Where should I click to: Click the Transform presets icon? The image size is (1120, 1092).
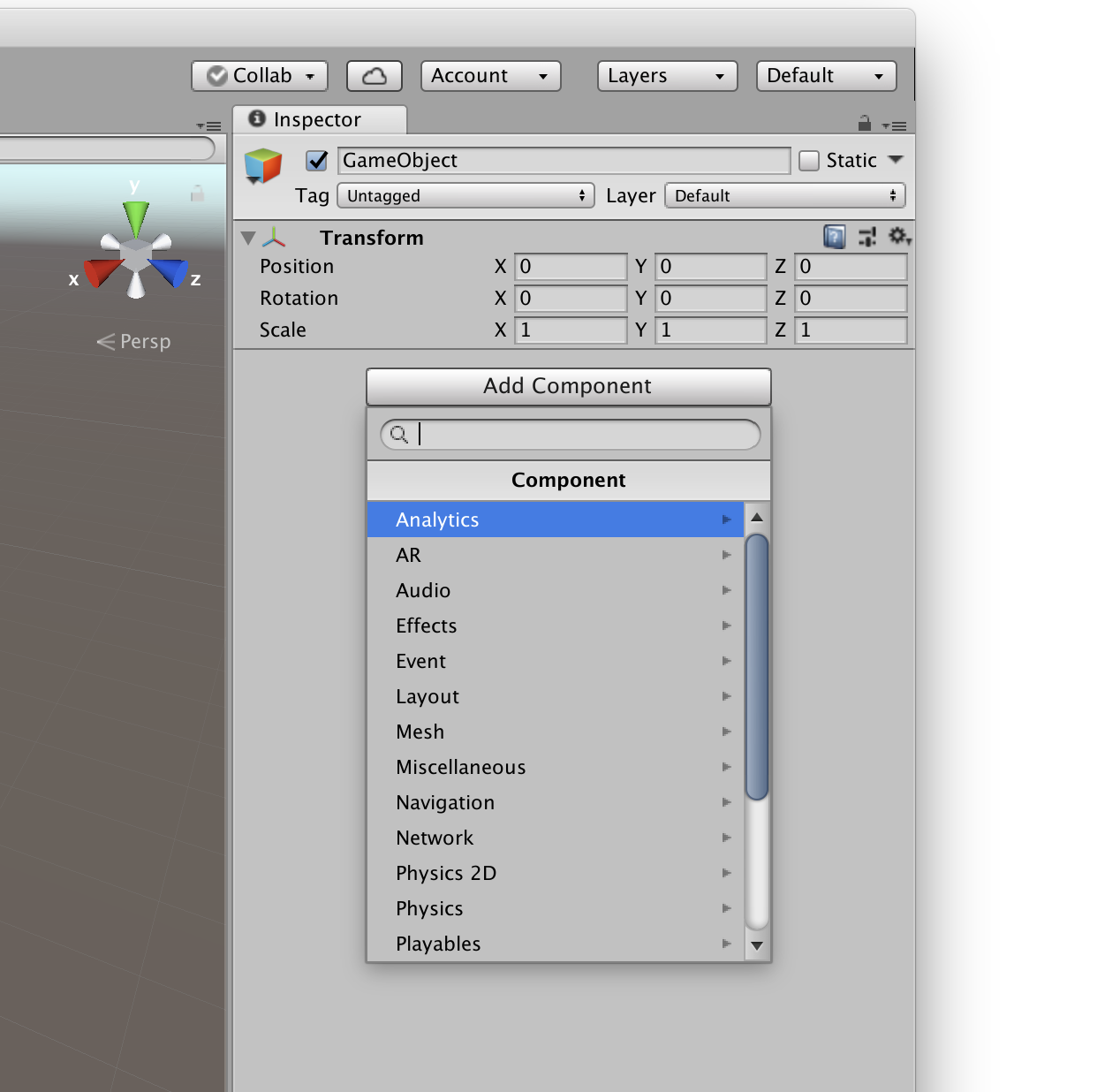click(867, 237)
